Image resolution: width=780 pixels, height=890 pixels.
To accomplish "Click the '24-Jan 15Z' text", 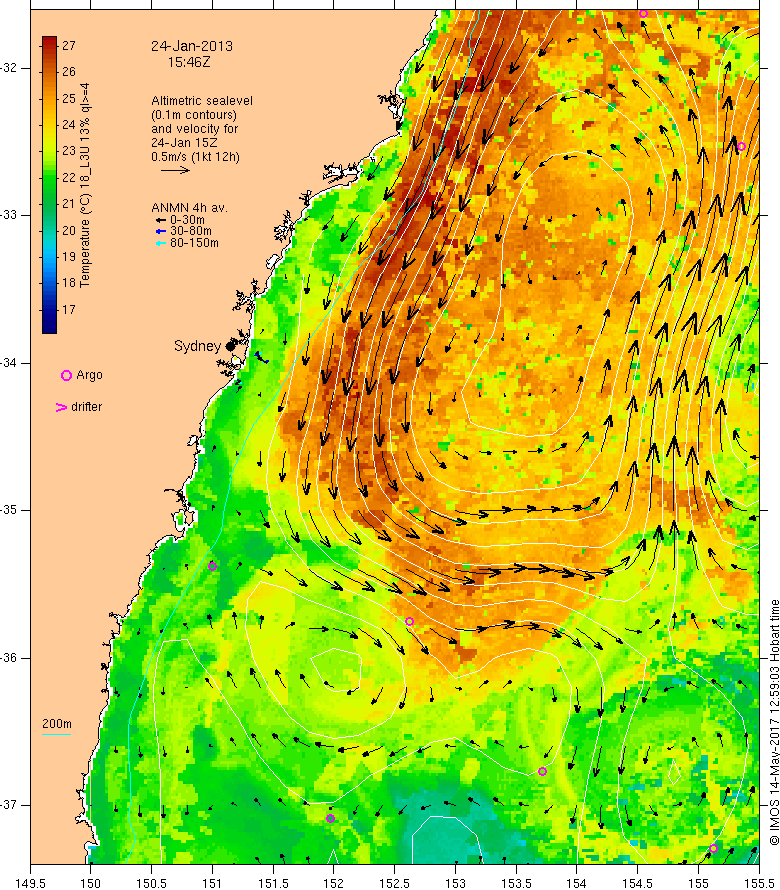I will click(184, 143).
